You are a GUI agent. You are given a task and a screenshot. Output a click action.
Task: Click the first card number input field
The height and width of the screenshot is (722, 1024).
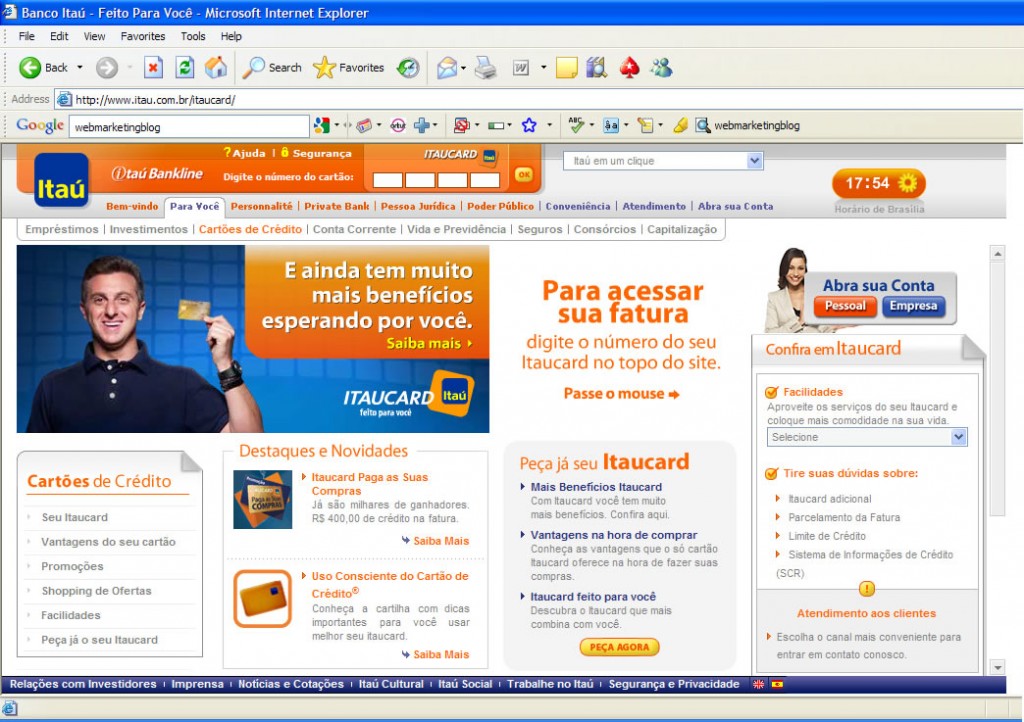pos(388,180)
